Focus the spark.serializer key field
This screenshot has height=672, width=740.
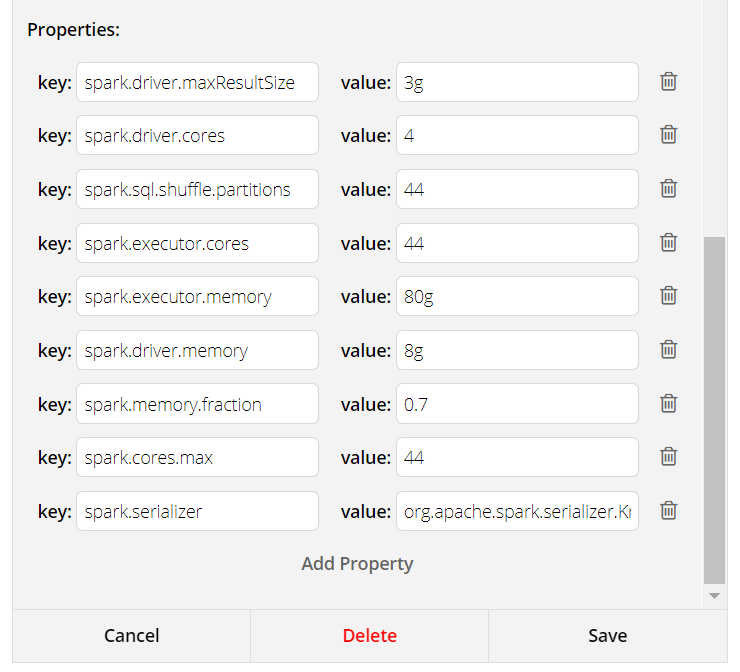(197, 511)
